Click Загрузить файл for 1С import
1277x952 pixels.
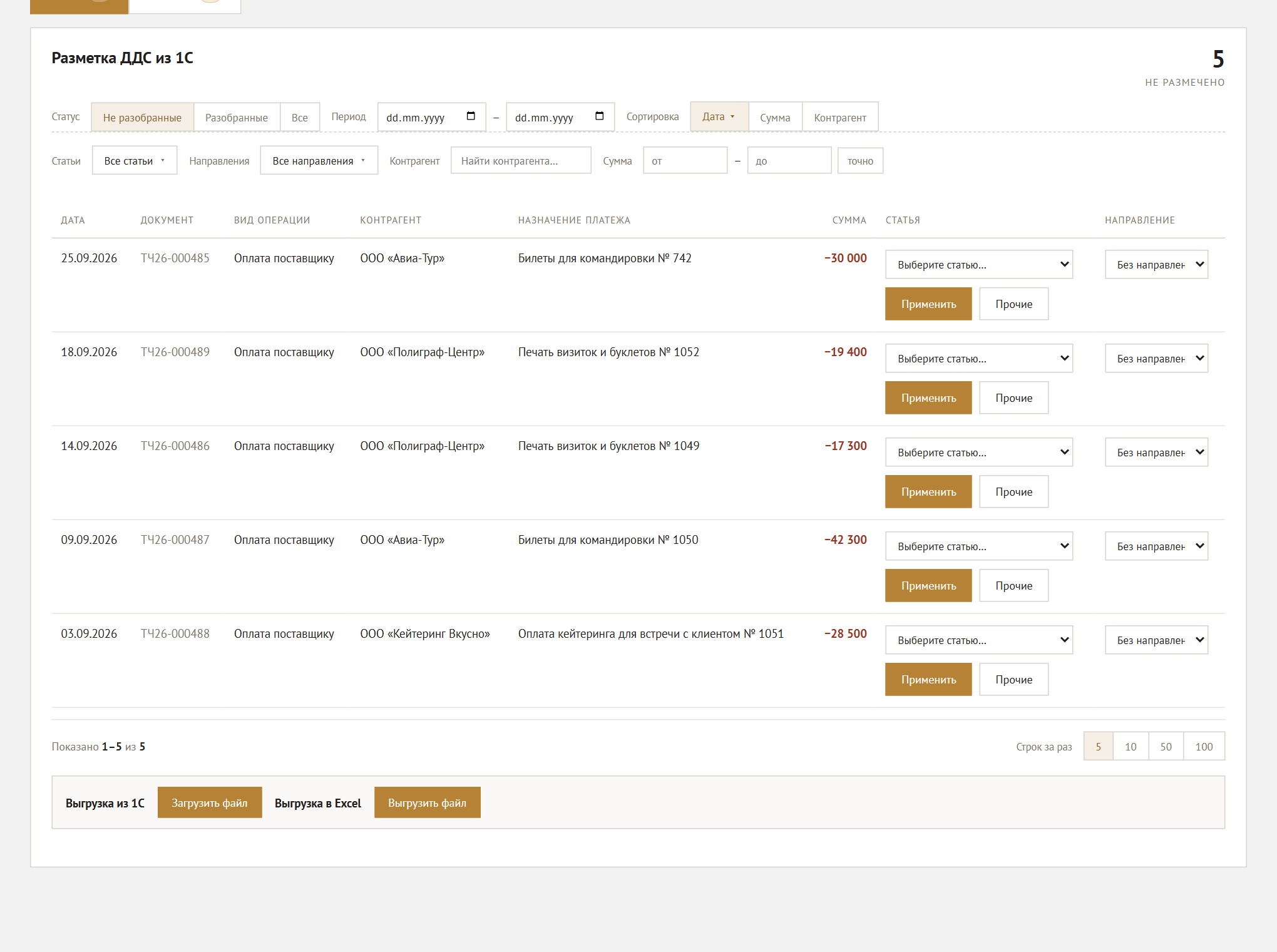(x=210, y=803)
